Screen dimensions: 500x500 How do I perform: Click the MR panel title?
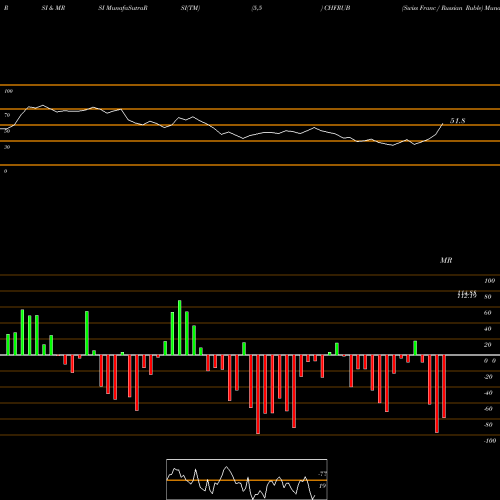[446, 260]
